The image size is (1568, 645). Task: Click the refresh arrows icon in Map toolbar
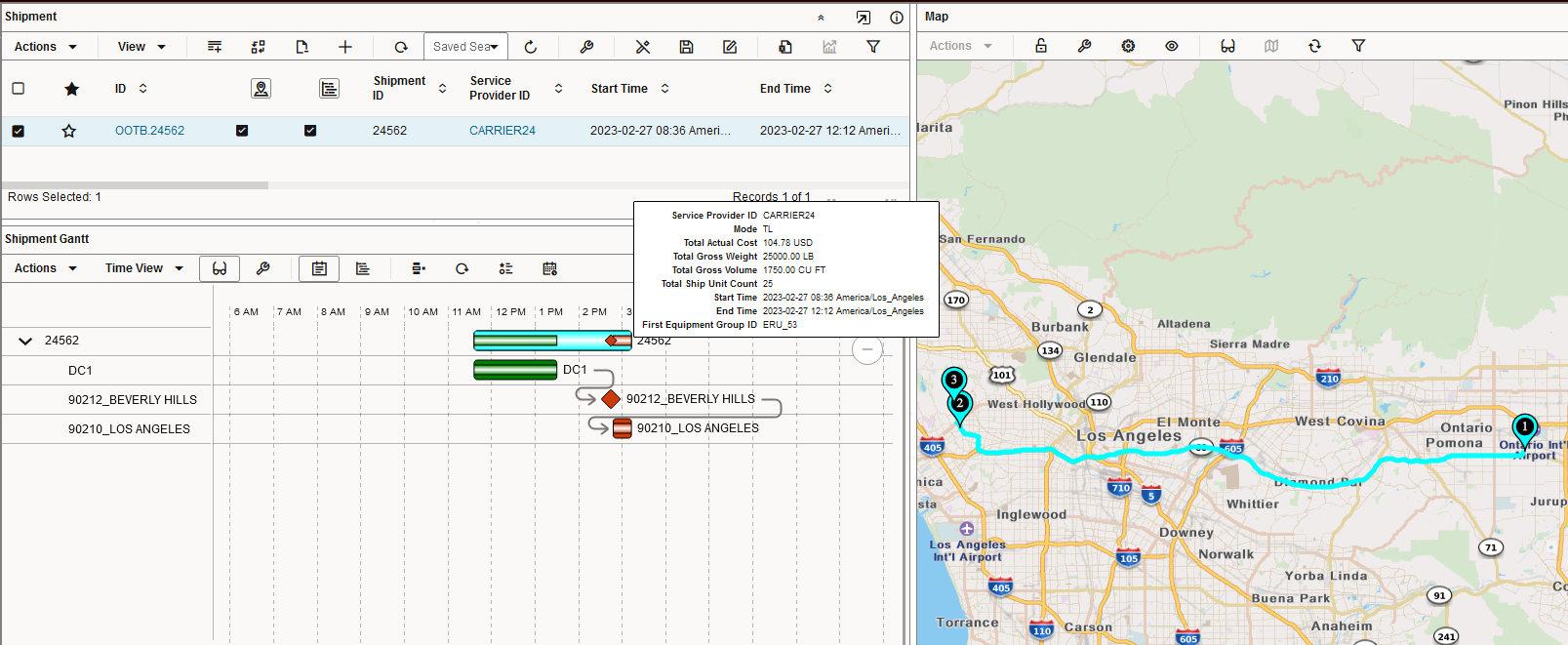pyautogui.click(x=1314, y=46)
